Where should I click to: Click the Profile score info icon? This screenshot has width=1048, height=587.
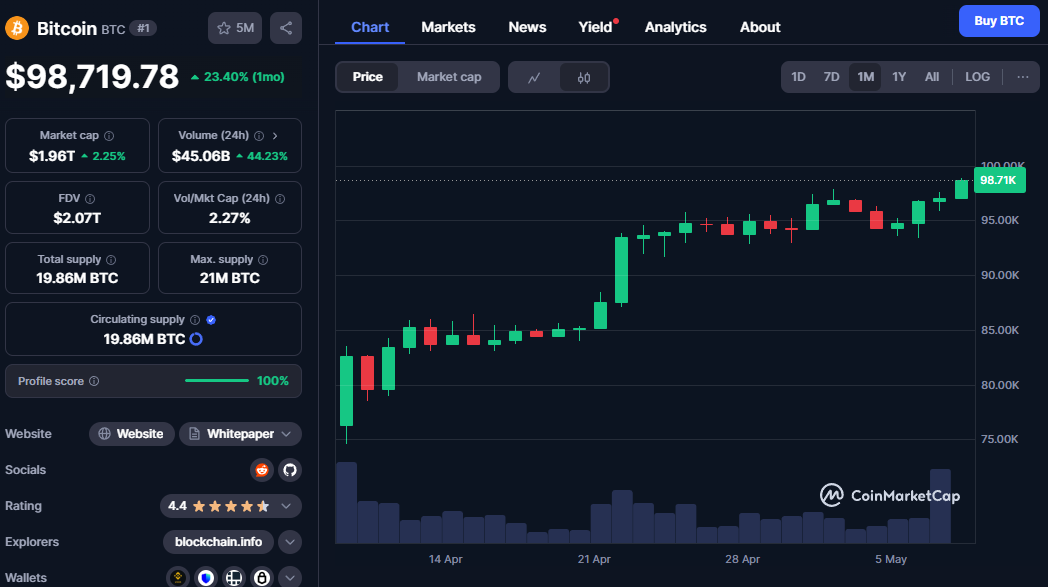[94, 381]
